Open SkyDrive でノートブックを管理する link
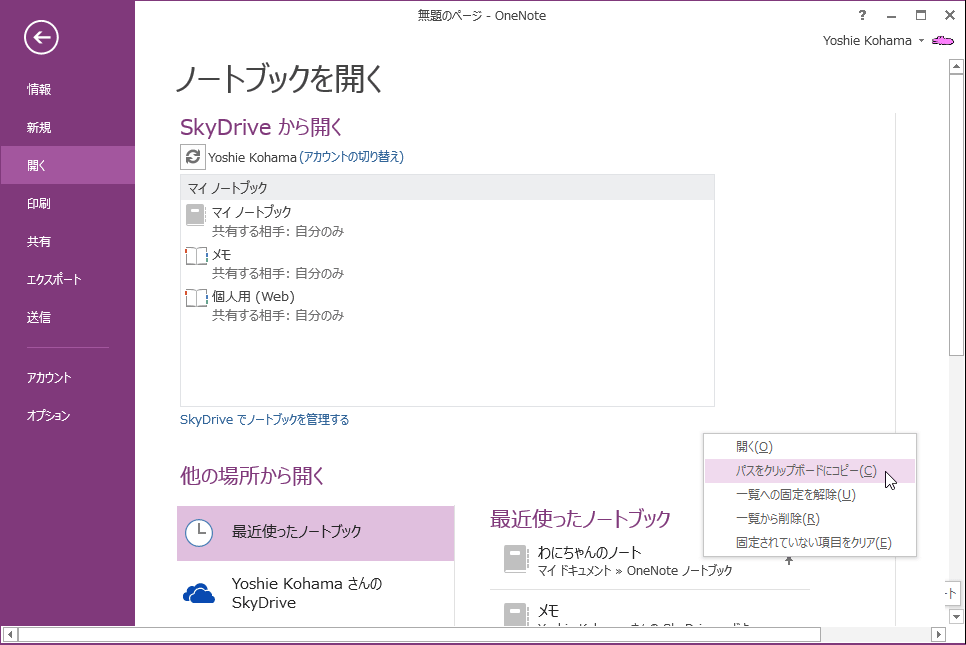The width and height of the screenshot is (966, 645). point(265,420)
